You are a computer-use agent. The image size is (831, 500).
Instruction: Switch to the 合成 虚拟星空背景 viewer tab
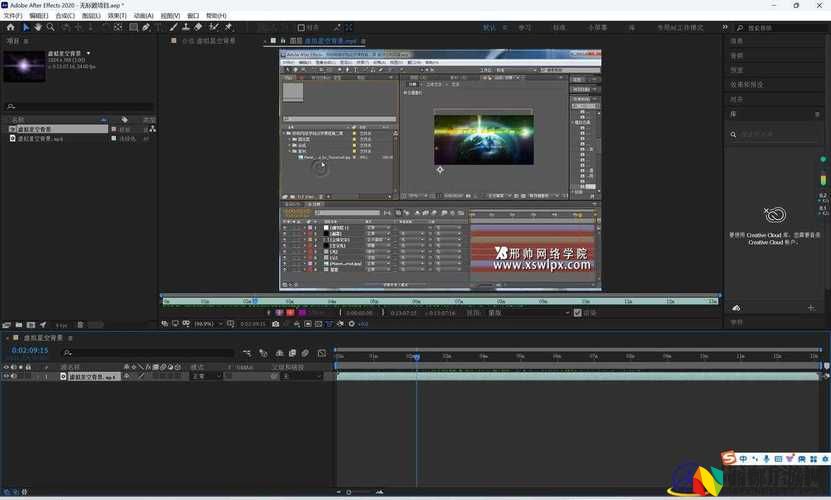(208, 41)
